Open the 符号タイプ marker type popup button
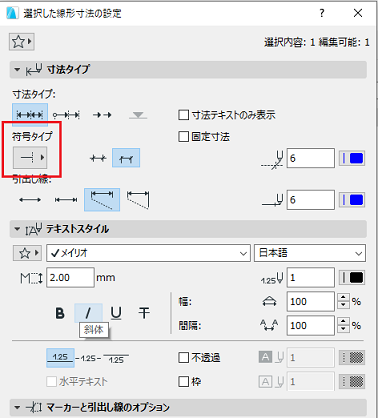378x418 pixels. pos(30,157)
